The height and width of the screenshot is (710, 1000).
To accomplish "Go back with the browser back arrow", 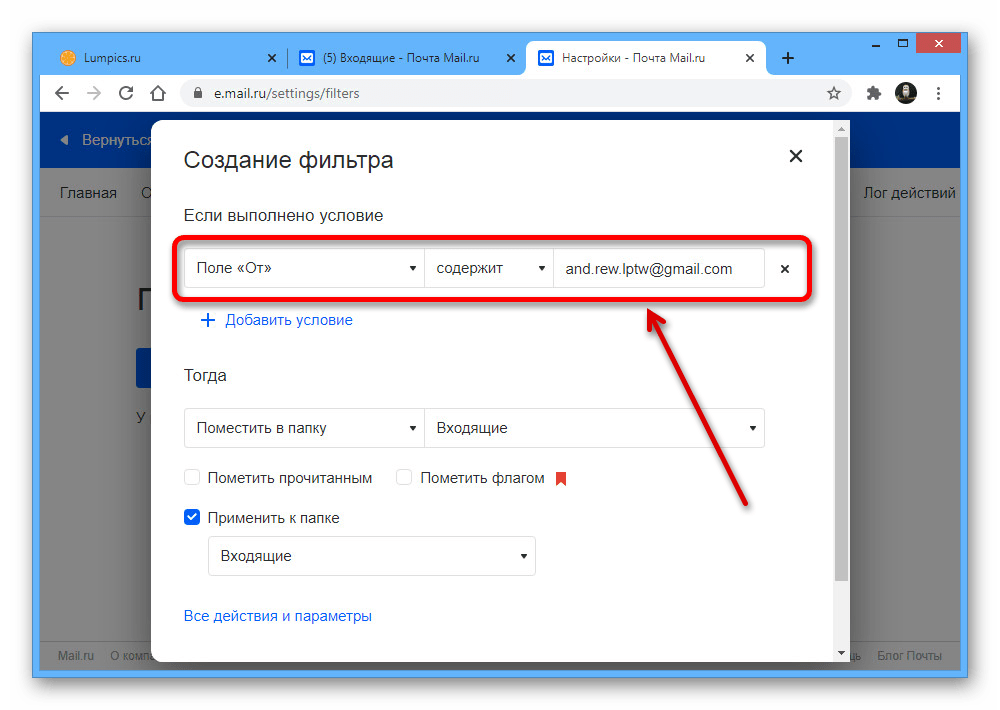I will click(x=62, y=93).
